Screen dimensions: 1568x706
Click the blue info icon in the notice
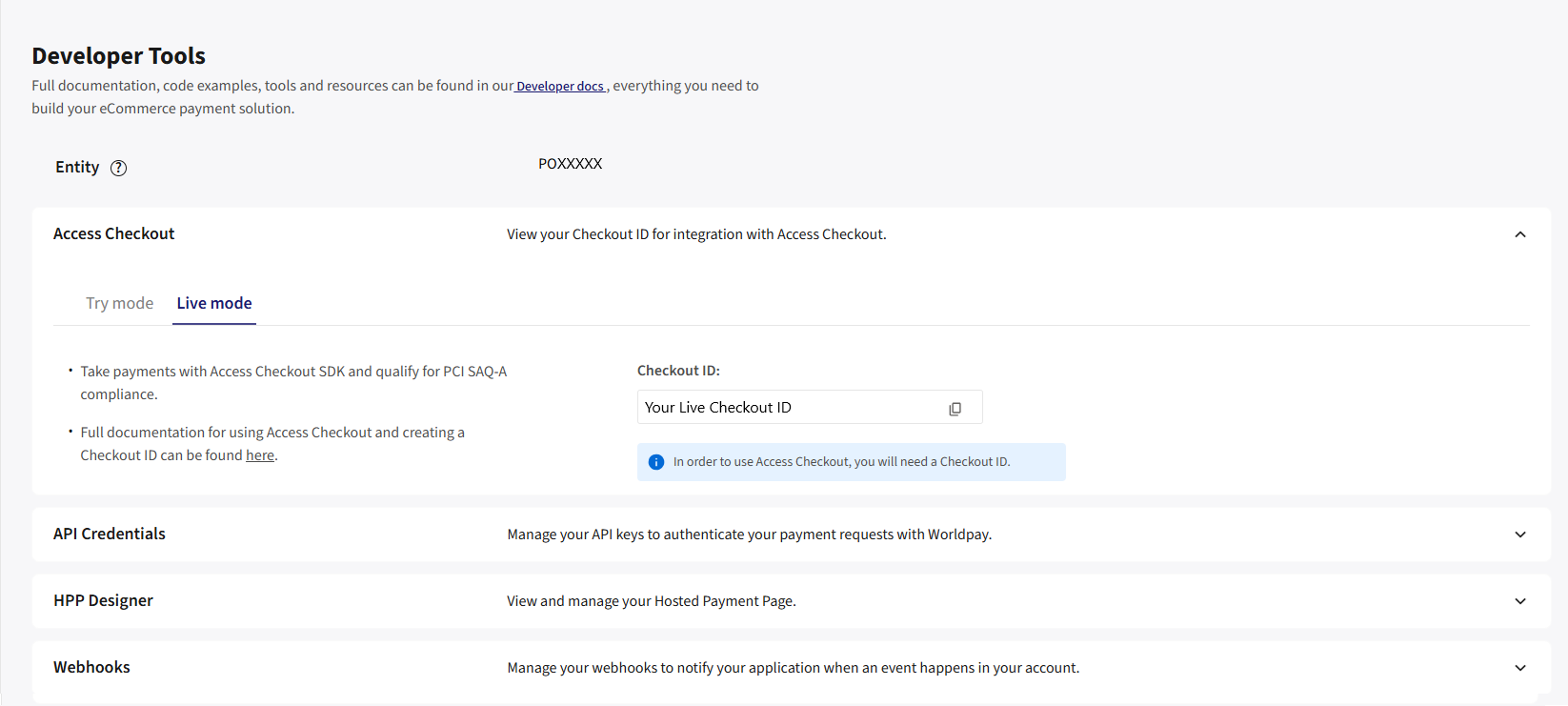coord(656,462)
